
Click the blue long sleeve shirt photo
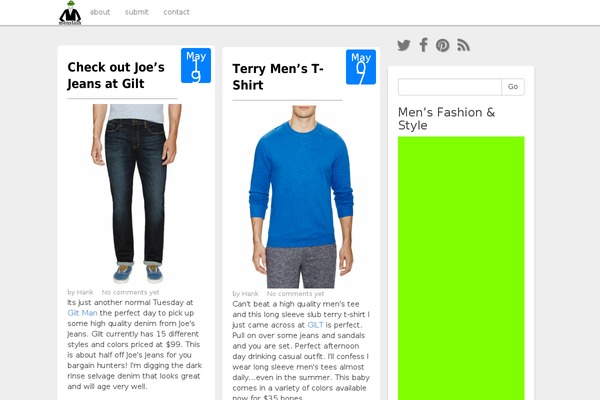coord(301,197)
